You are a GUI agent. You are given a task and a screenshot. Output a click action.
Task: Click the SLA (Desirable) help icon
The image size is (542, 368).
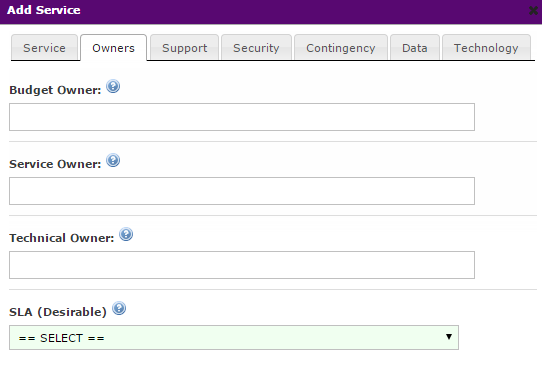(x=119, y=308)
